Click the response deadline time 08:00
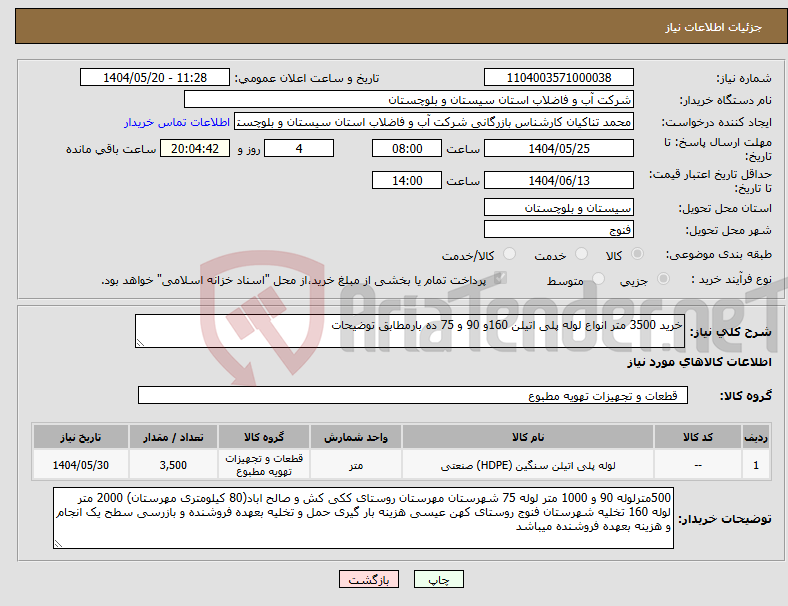The width and height of the screenshot is (788, 606). [407, 148]
